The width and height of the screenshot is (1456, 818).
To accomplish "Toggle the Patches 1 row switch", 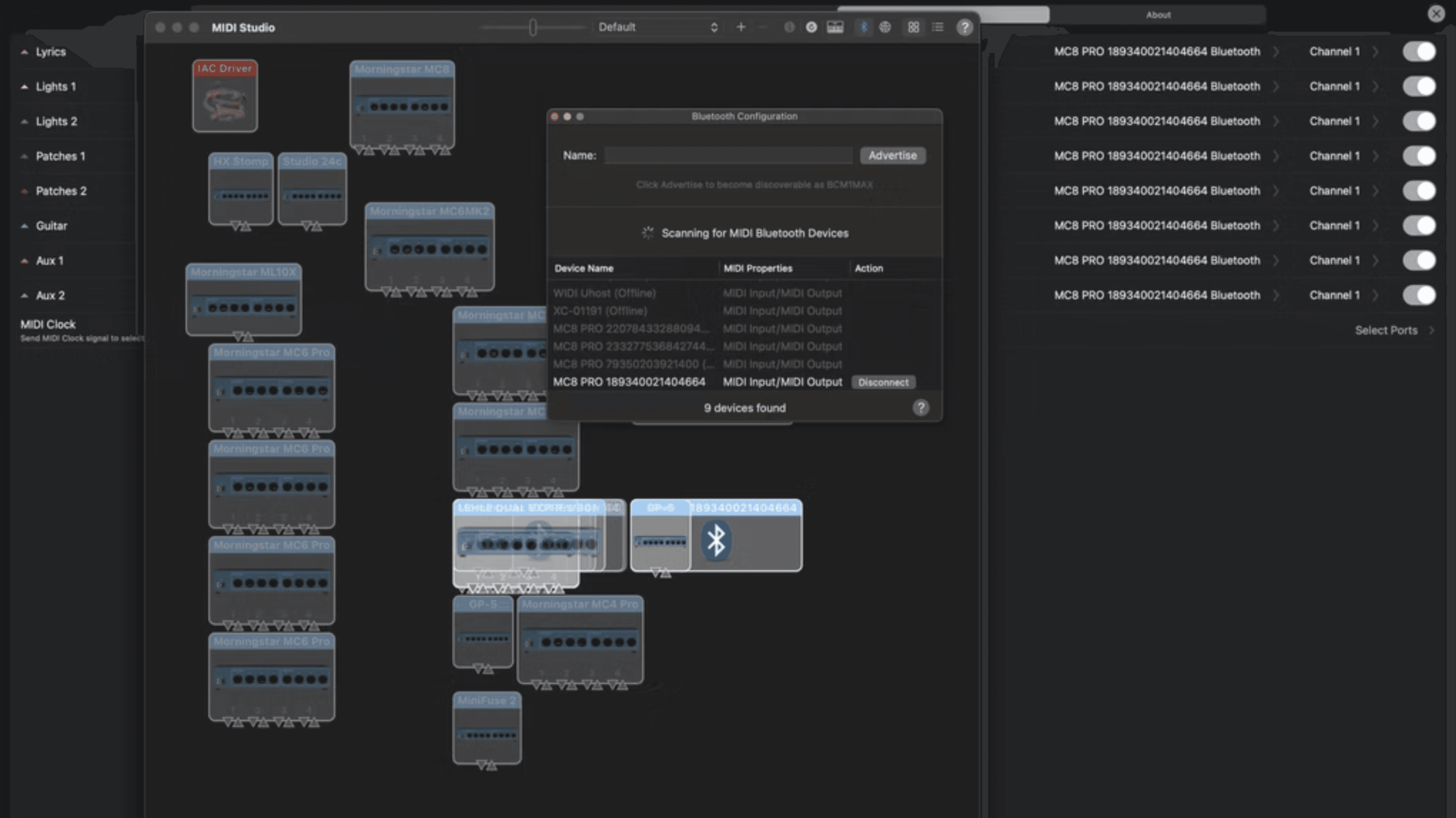I will tap(1419, 156).
